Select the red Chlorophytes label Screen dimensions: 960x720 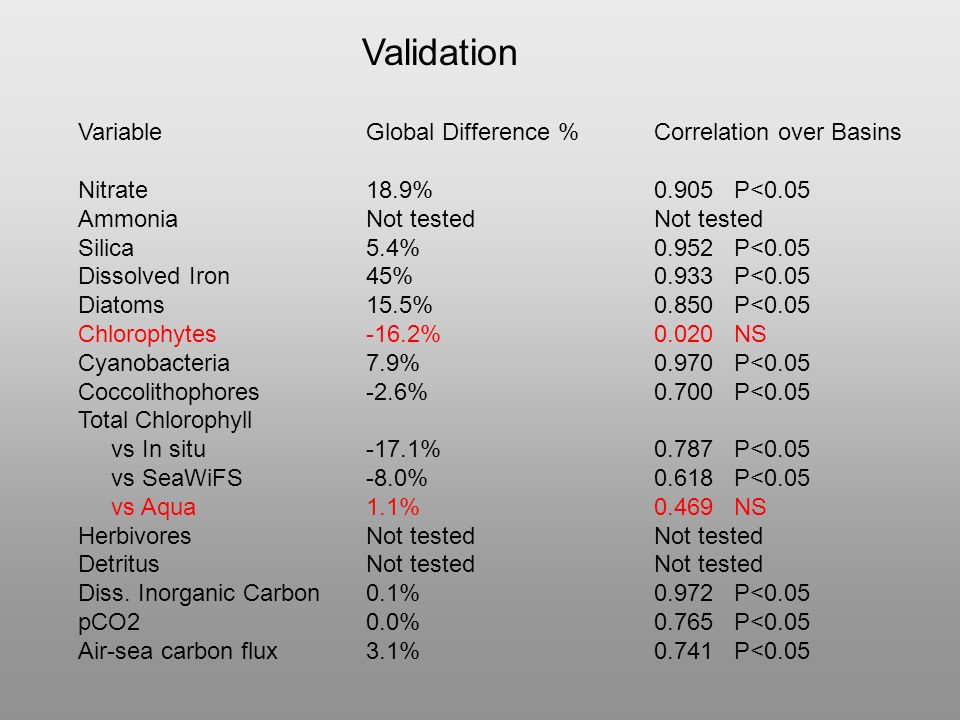pos(147,334)
